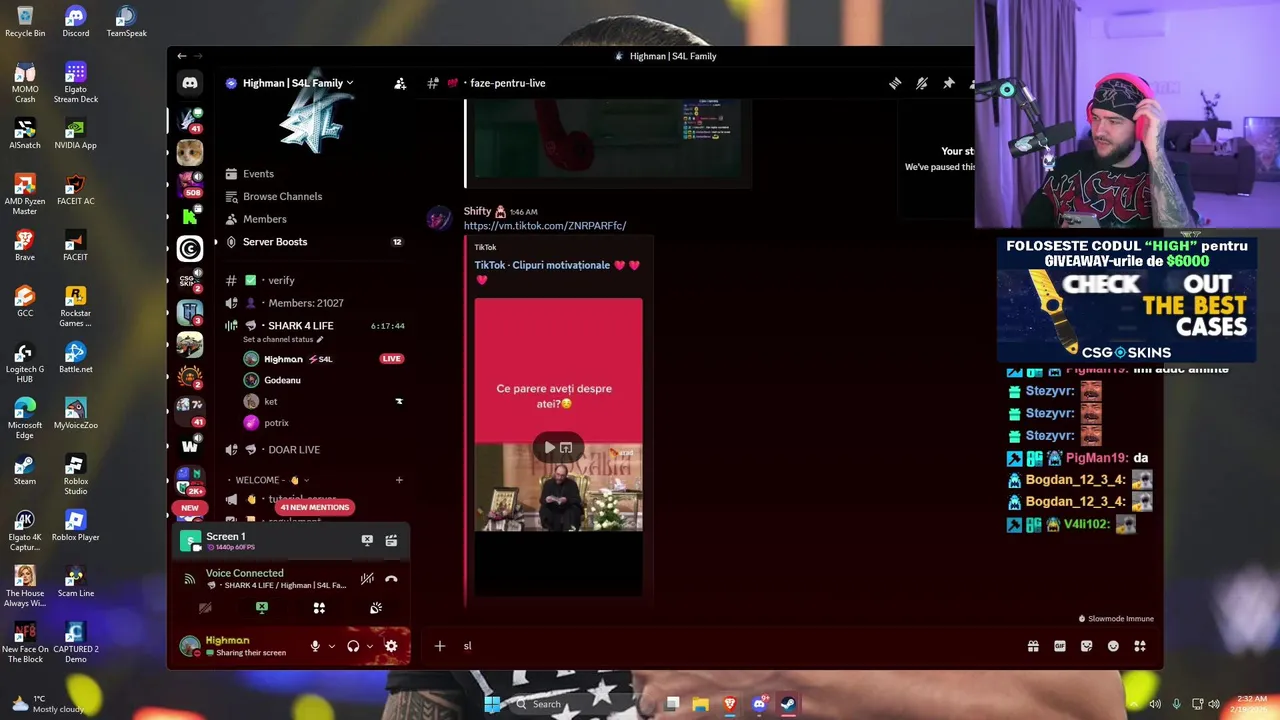Screen dimensions: 1280x720
Task: Click the 41 NEW MENTIONS pill
Action: click(x=315, y=507)
